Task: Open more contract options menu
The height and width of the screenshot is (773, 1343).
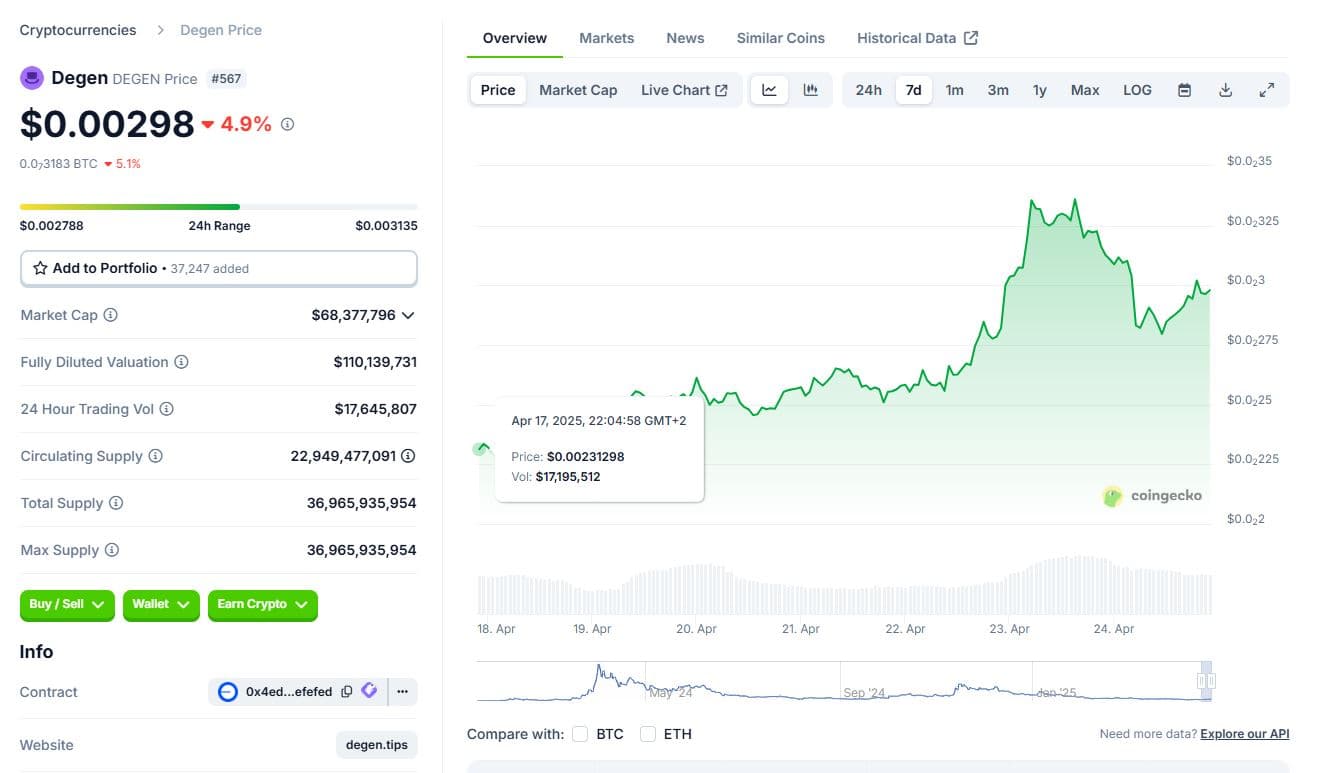Action: [403, 691]
